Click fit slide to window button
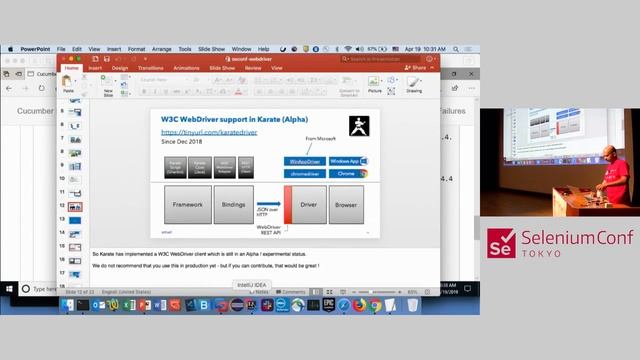This screenshot has width=640, height=360. click(x=427, y=292)
